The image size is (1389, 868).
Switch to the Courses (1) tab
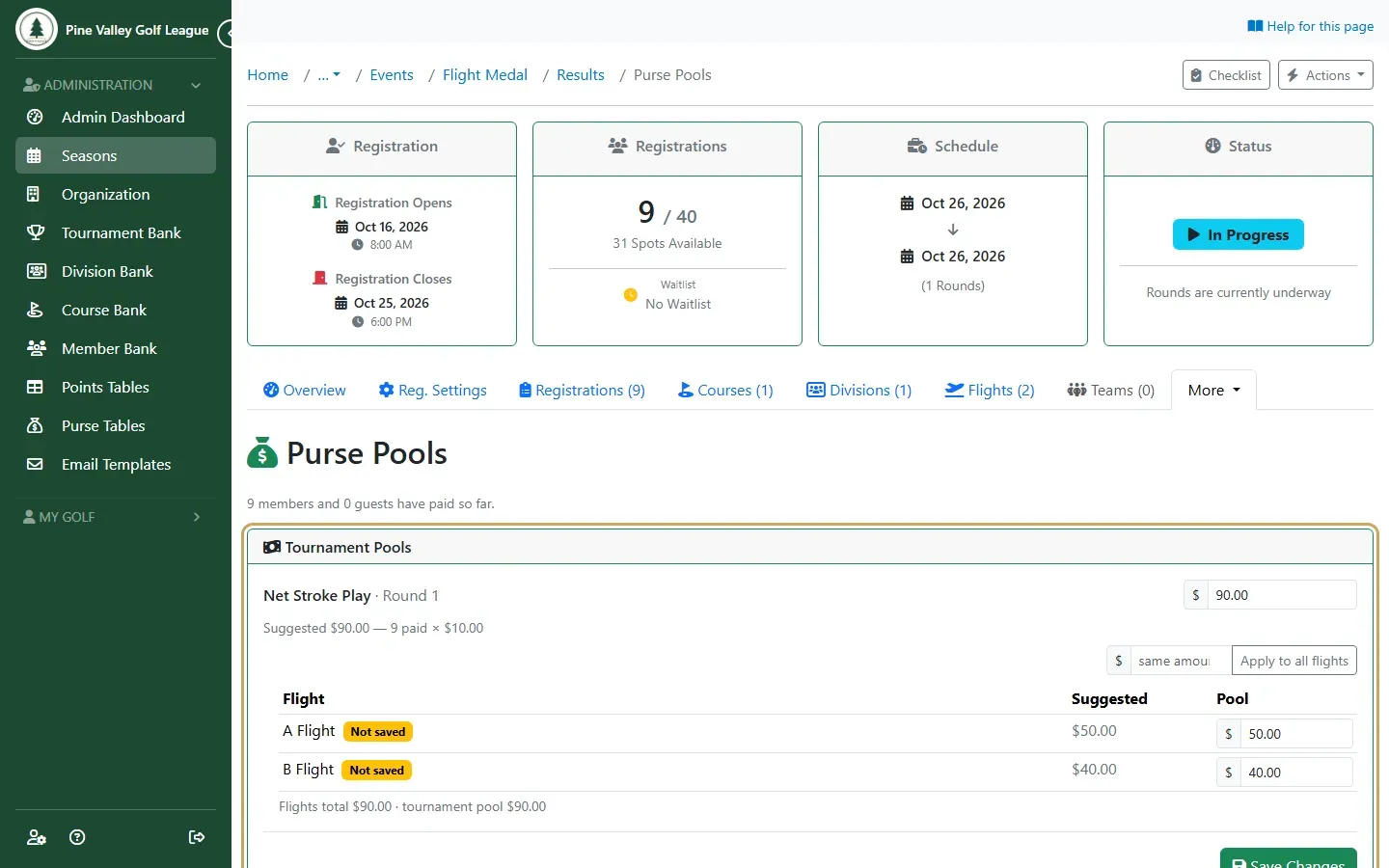point(725,391)
